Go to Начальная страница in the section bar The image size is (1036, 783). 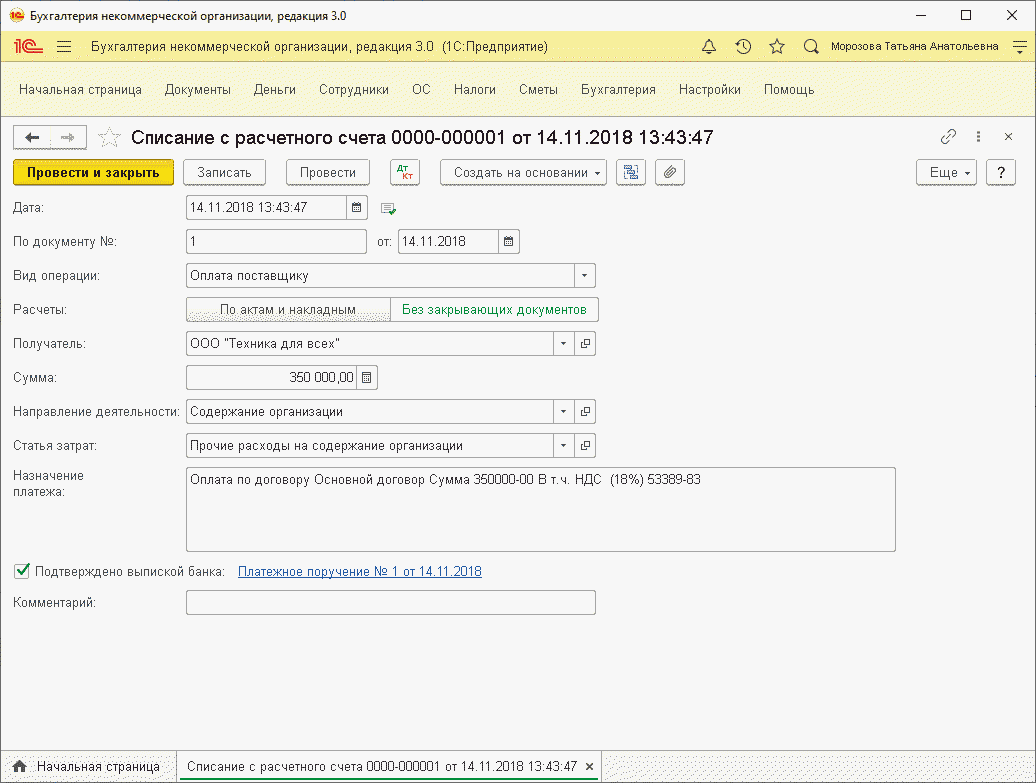81,90
